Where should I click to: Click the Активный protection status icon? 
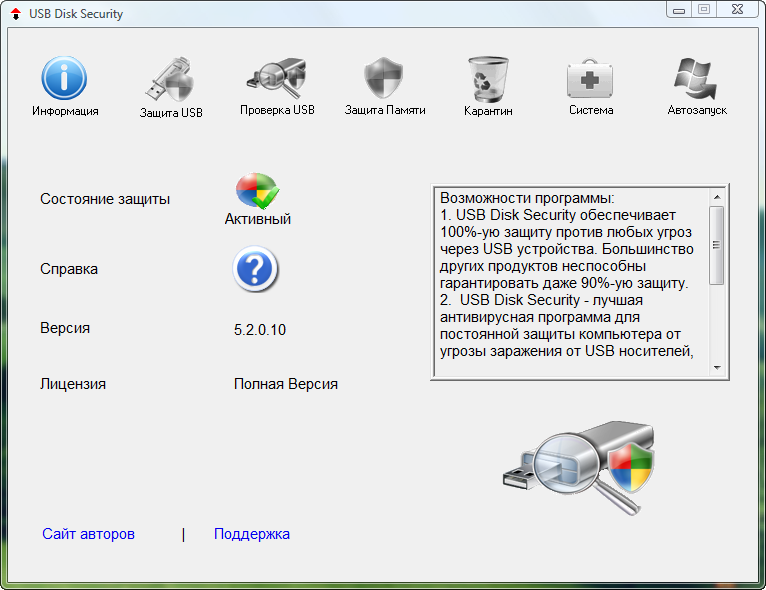pos(257,191)
